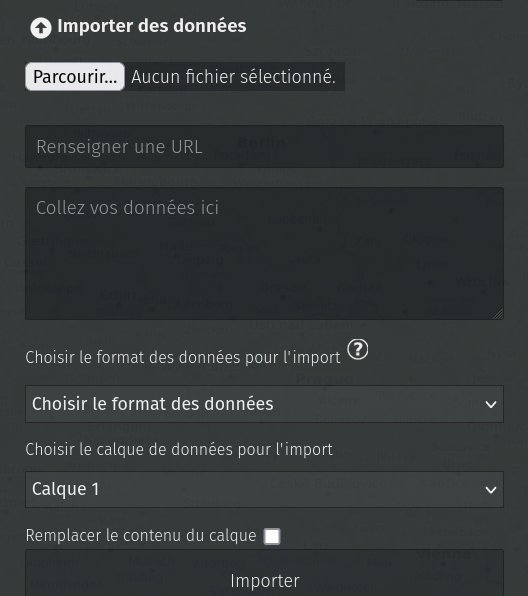Open the Calque 1 layer dropdown
The height and width of the screenshot is (596, 528).
[x=265, y=490]
